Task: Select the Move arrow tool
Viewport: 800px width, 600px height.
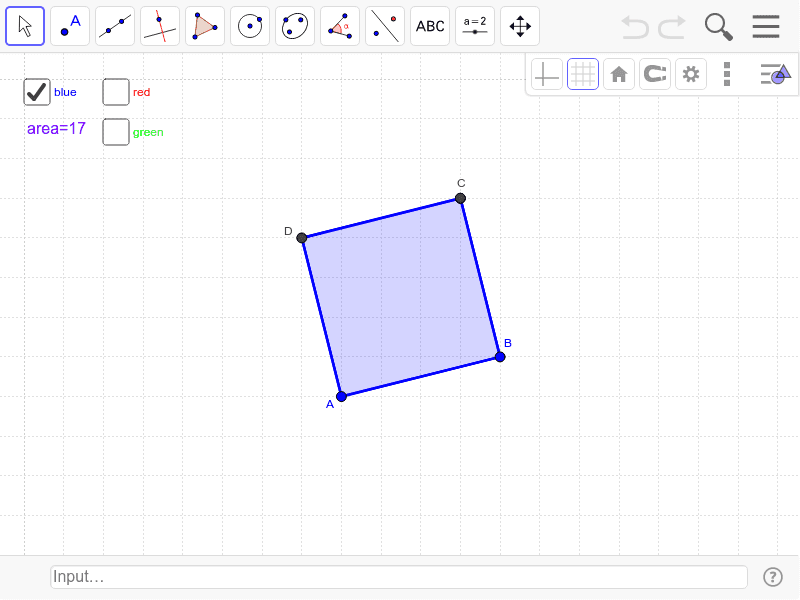Action: click(25, 26)
